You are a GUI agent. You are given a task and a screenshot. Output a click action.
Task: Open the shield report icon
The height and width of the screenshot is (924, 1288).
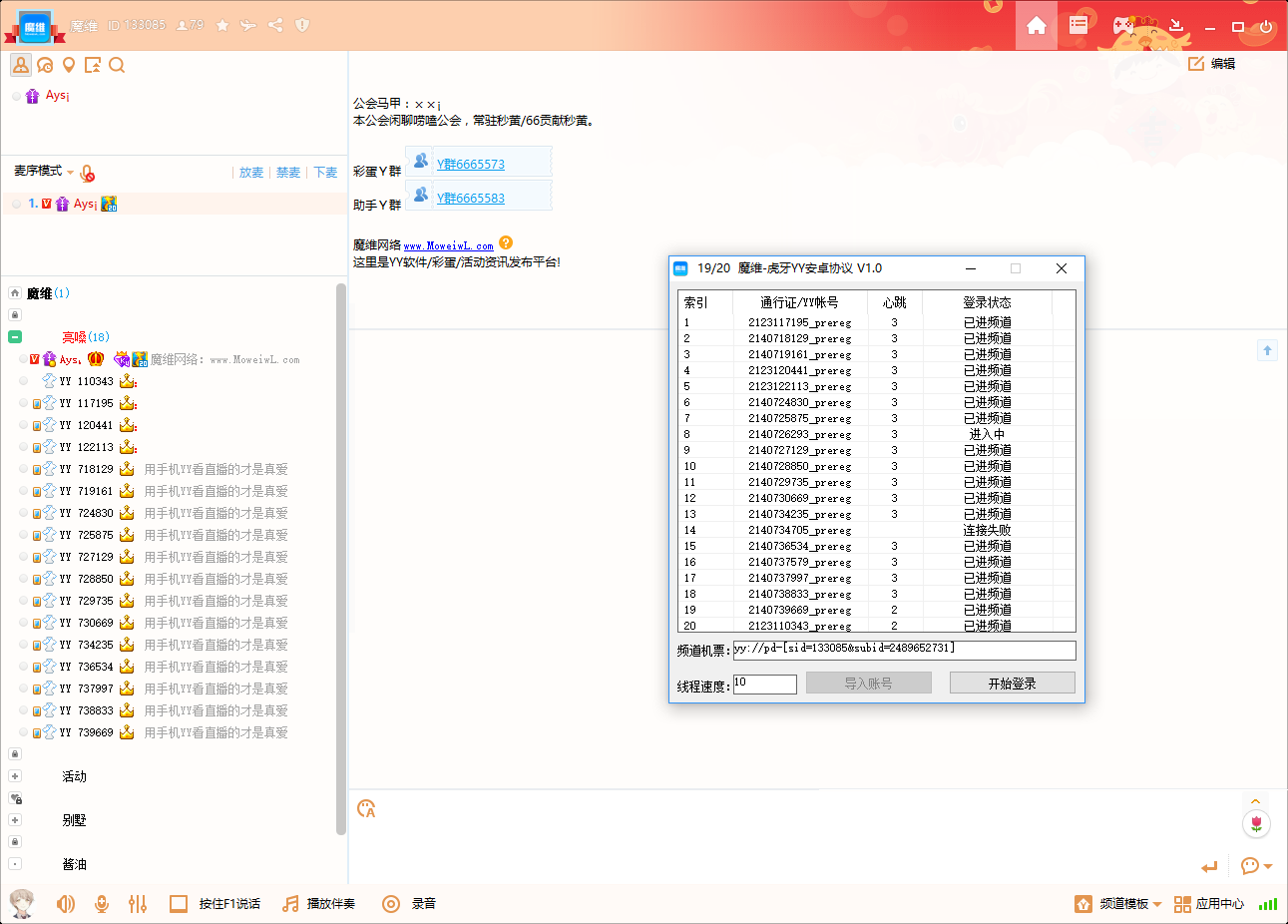302,25
